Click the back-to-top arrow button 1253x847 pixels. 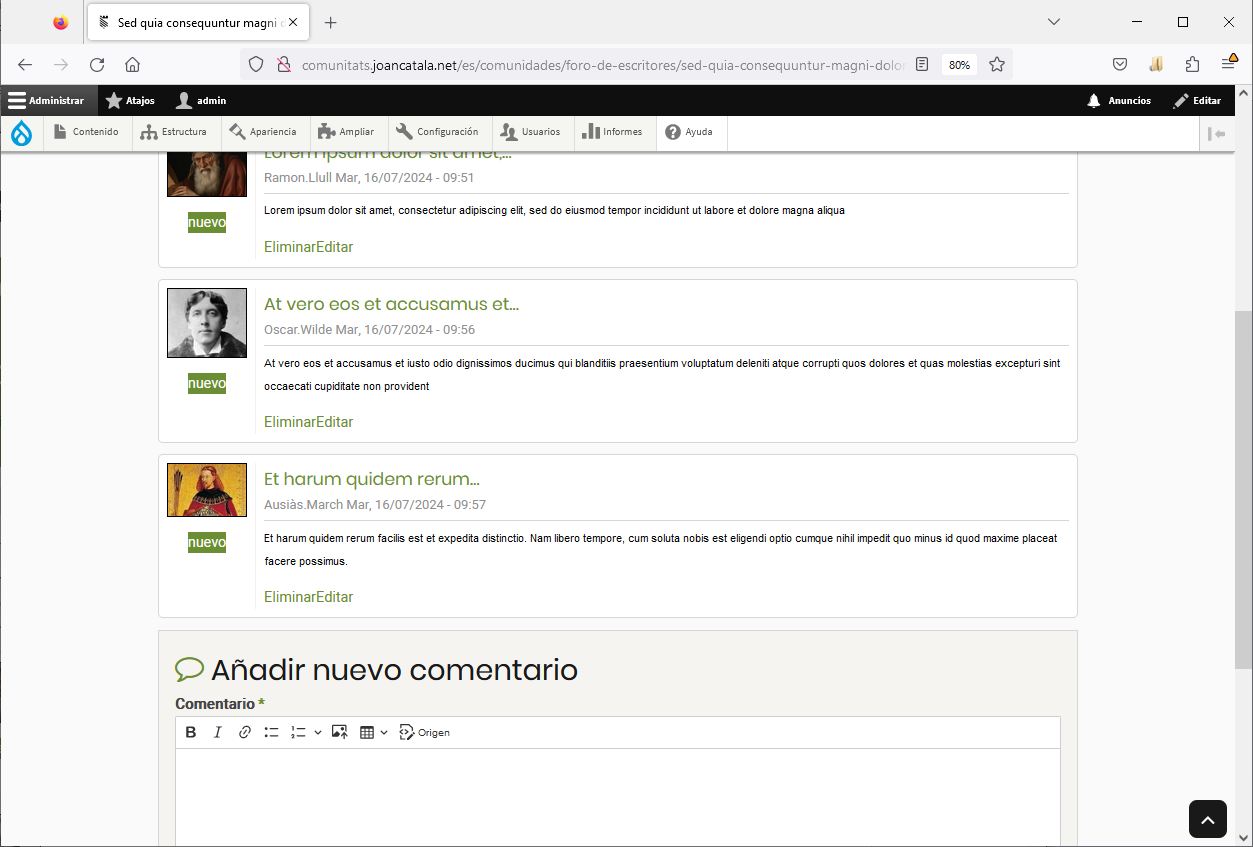click(x=1207, y=819)
